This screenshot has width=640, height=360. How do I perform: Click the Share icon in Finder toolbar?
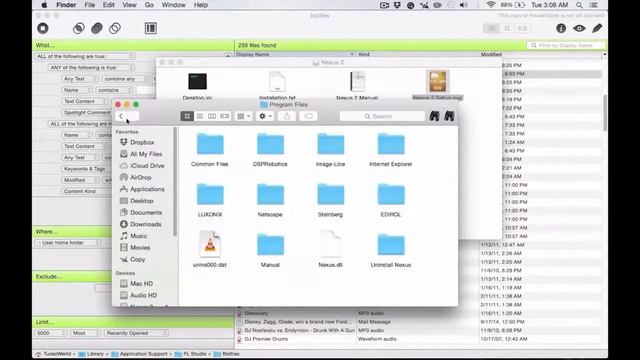(287, 116)
